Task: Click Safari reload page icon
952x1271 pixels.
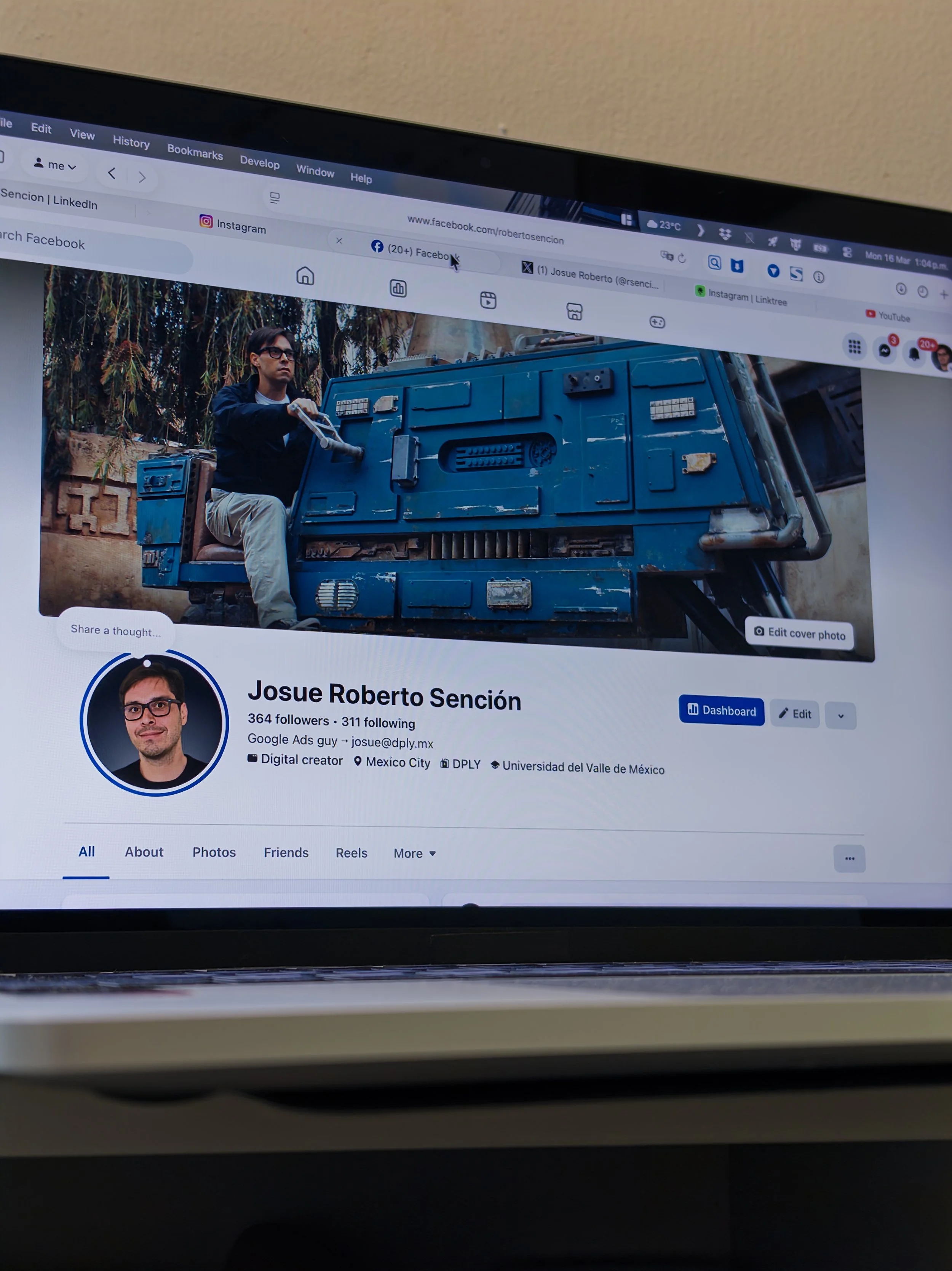Action: pyautogui.click(x=682, y=259)
